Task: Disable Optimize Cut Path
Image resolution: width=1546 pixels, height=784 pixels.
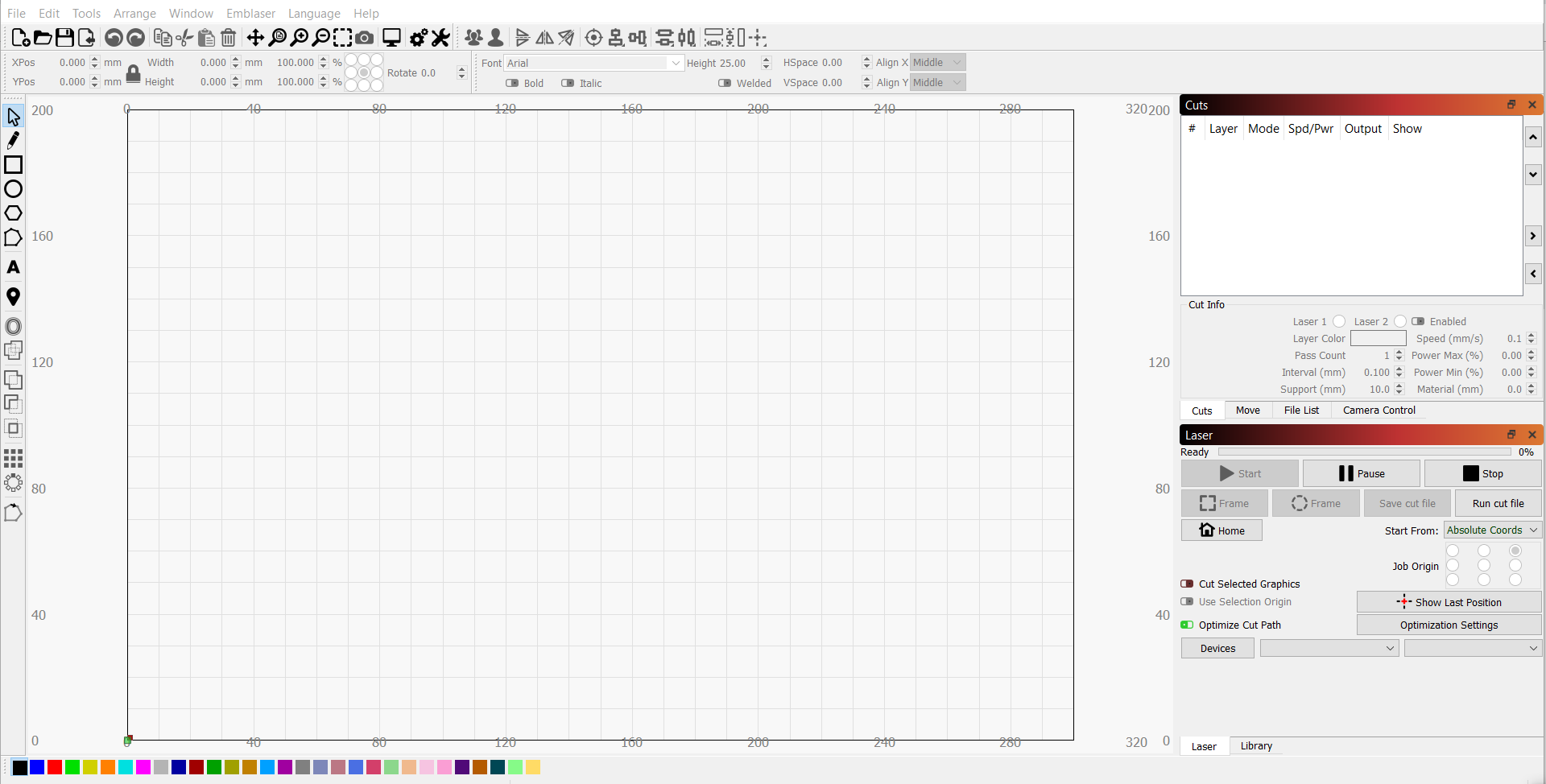Action: [x=1187, y=625]
